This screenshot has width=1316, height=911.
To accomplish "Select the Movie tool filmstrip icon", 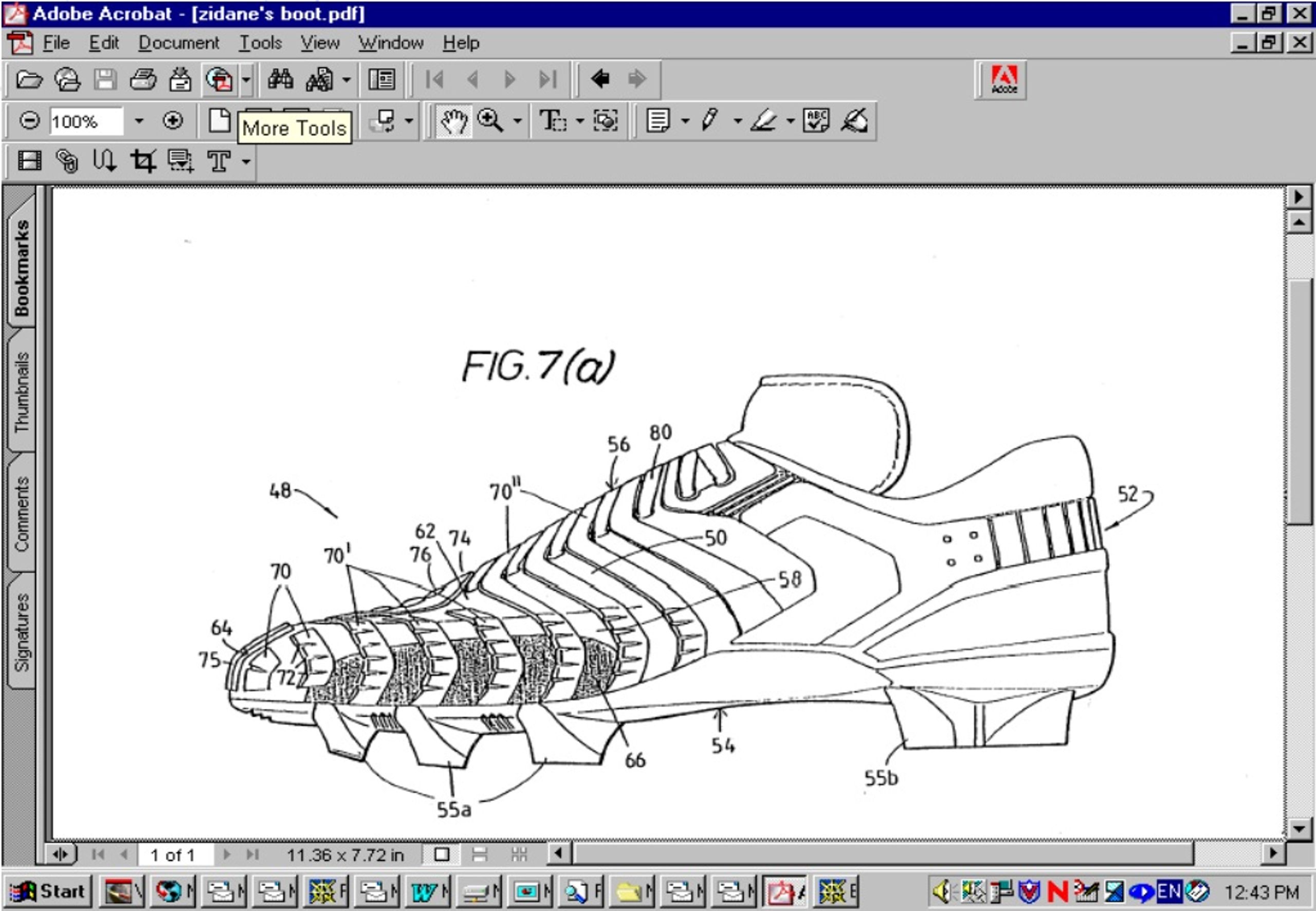I will pos(30,161).
